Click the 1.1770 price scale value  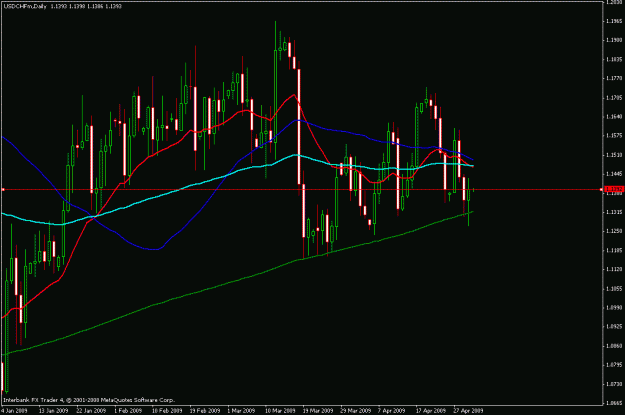614,78
